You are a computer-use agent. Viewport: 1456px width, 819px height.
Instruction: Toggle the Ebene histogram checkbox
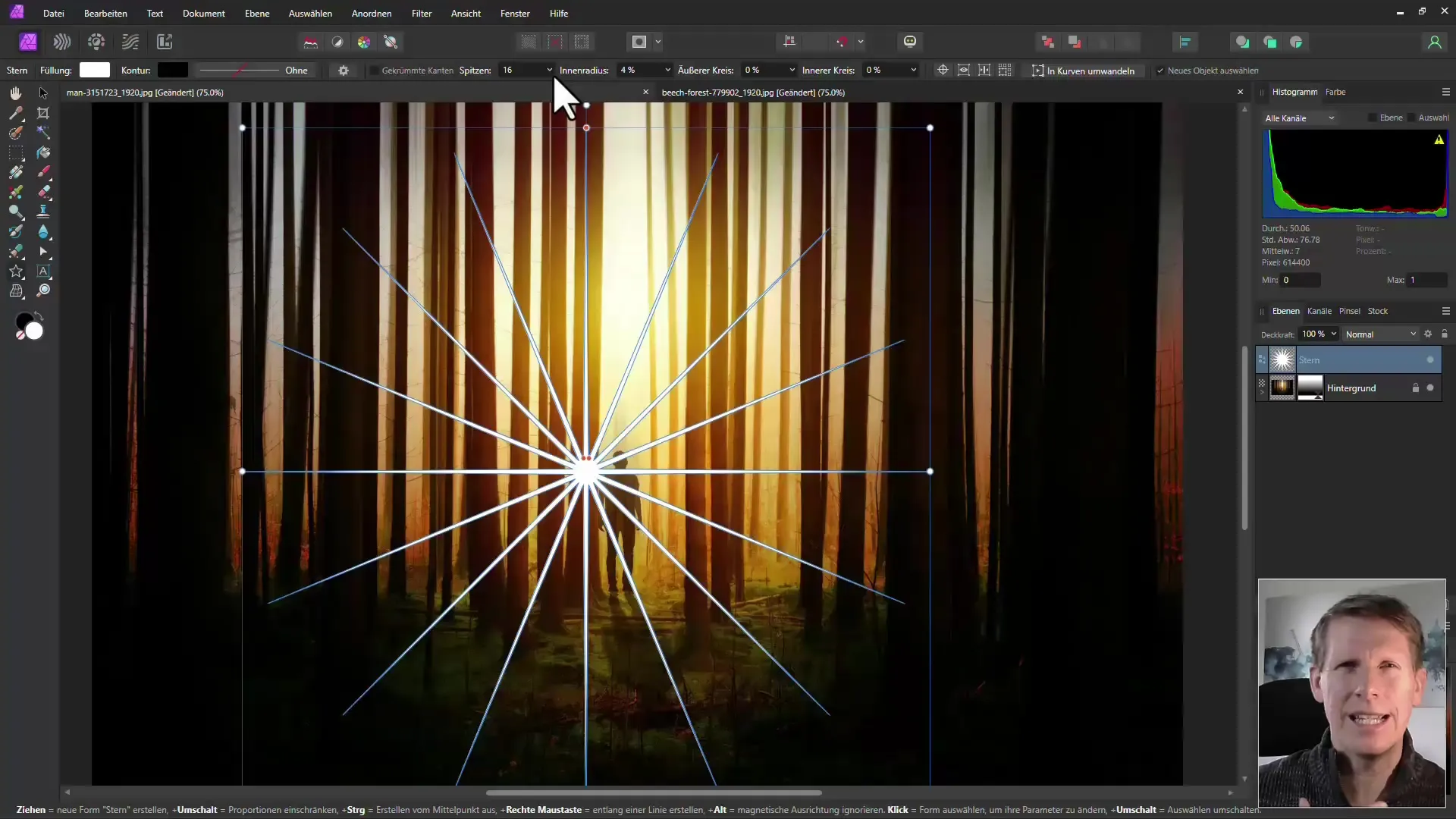[1372, 118]
